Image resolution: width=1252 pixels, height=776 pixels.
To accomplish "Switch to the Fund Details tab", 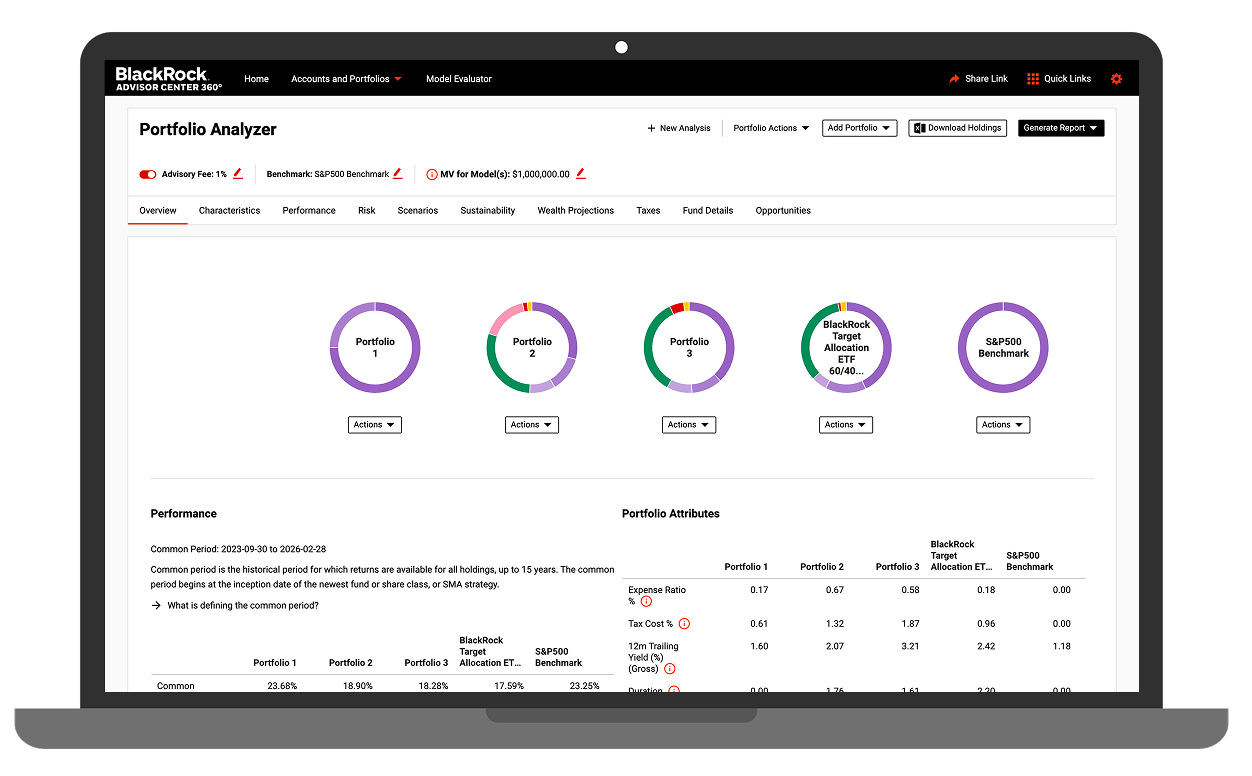I will (x=708, y=211).
